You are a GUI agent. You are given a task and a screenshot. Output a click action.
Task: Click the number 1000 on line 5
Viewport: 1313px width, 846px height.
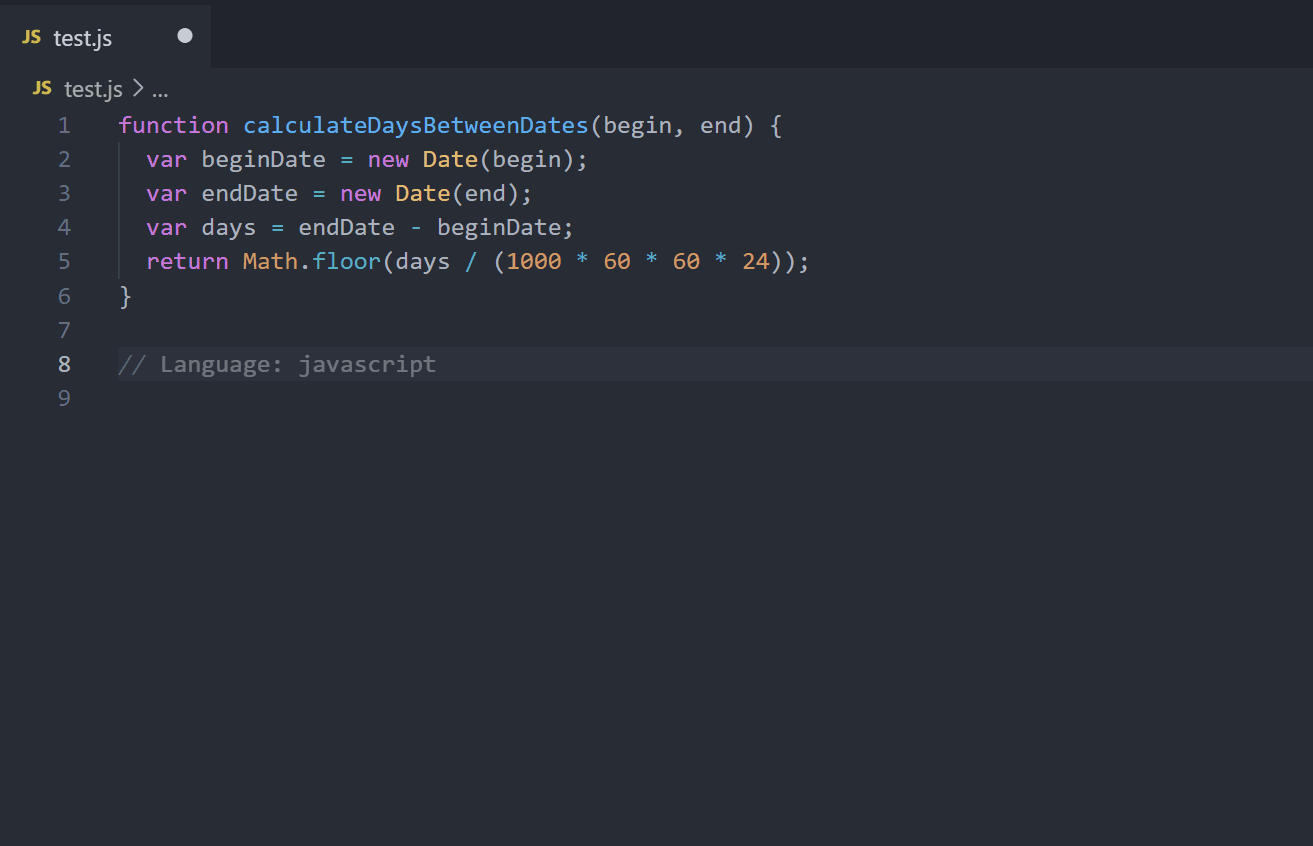pyautogui.click(x=534, y=262)
